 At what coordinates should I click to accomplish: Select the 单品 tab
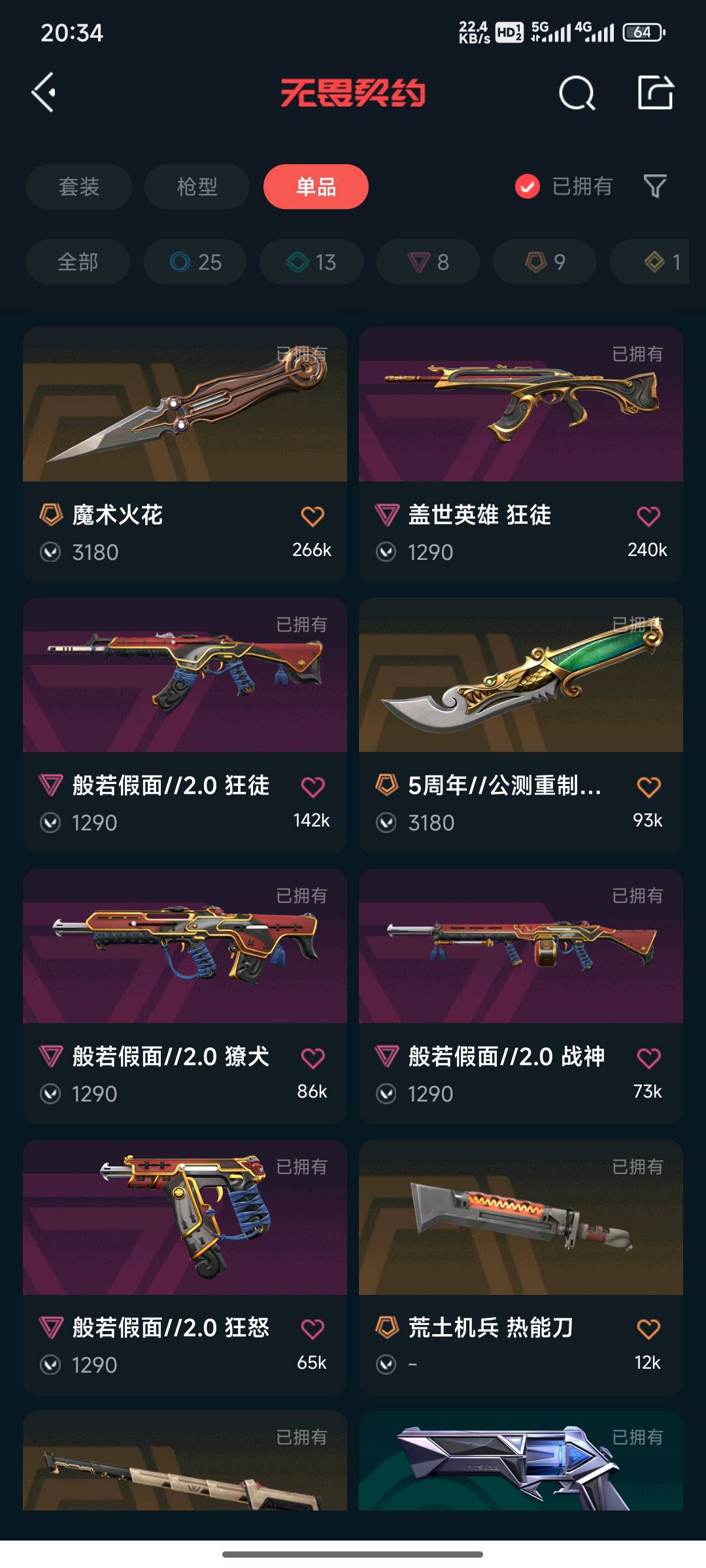point(316,187)
